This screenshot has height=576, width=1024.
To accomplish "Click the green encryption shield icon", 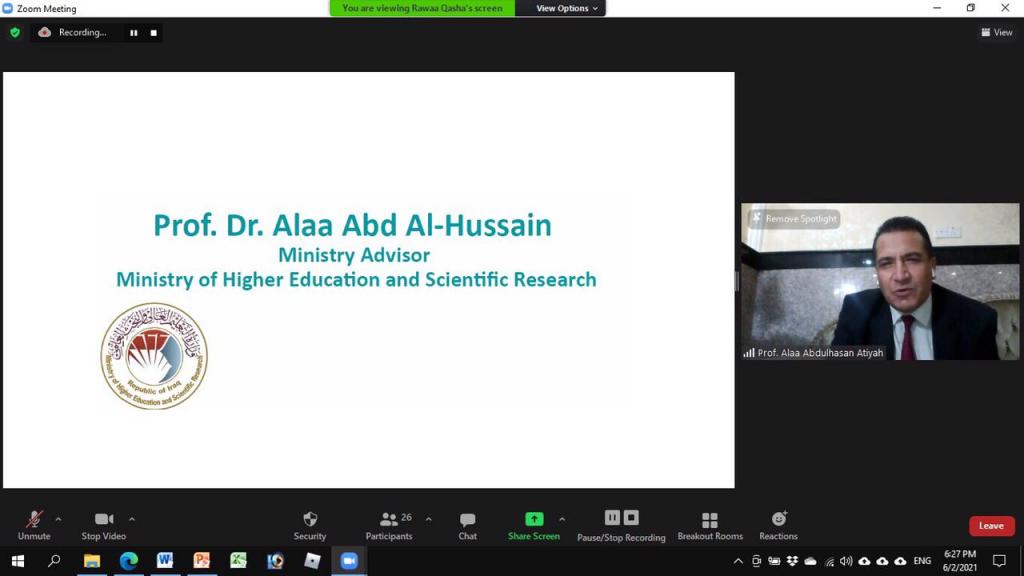I will (x=14, y=33).
